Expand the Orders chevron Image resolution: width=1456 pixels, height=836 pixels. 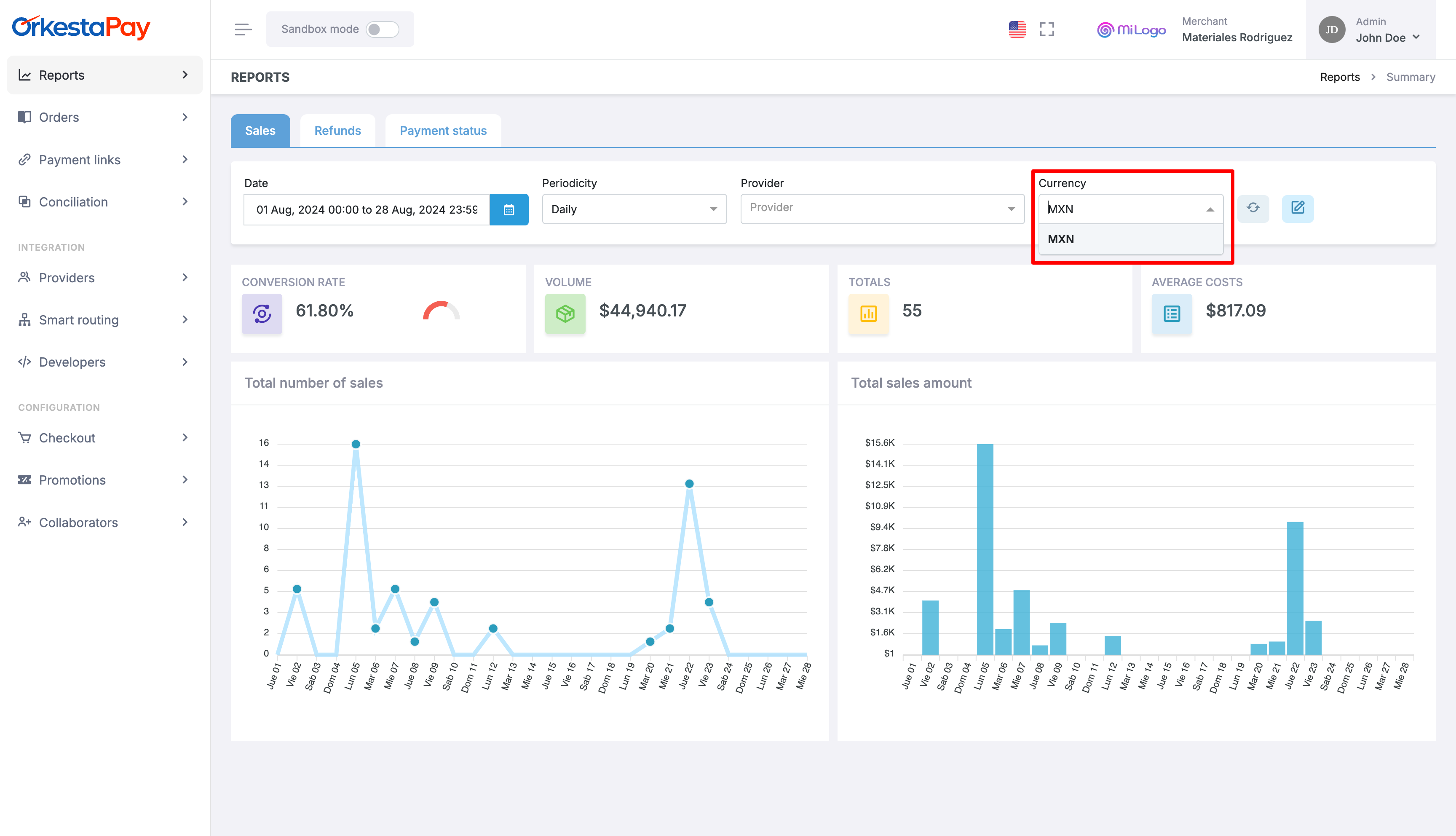click(185, 117)
